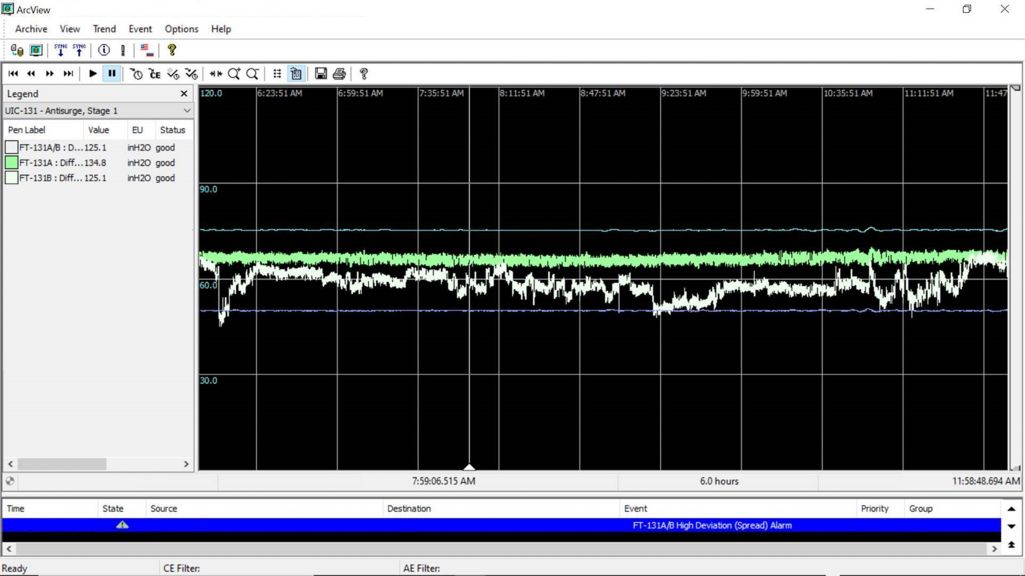Jump to end of trend data
This screenshot has height=576, width=1025.
(x=68, y=74)
